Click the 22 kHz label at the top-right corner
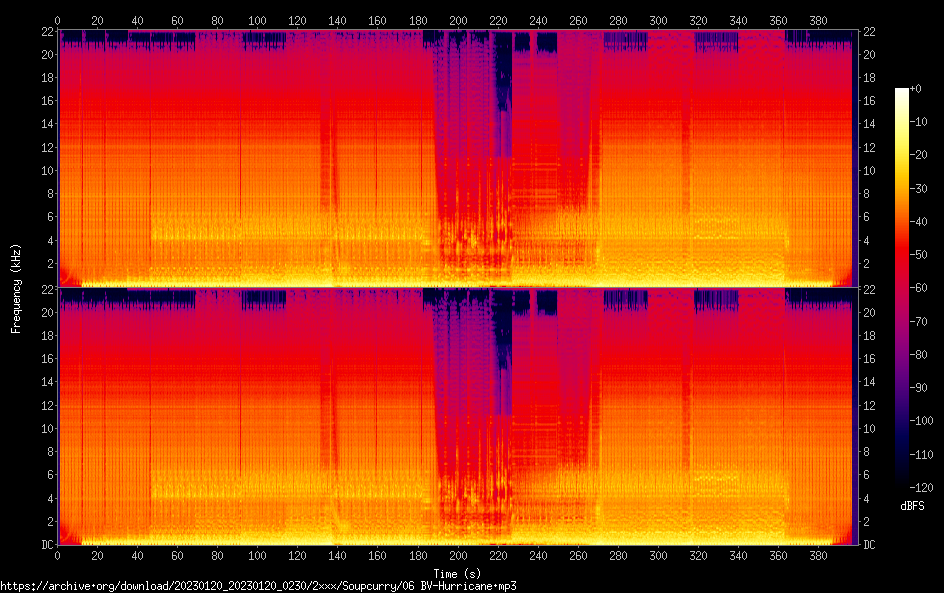944x593 pixels. 870,31
